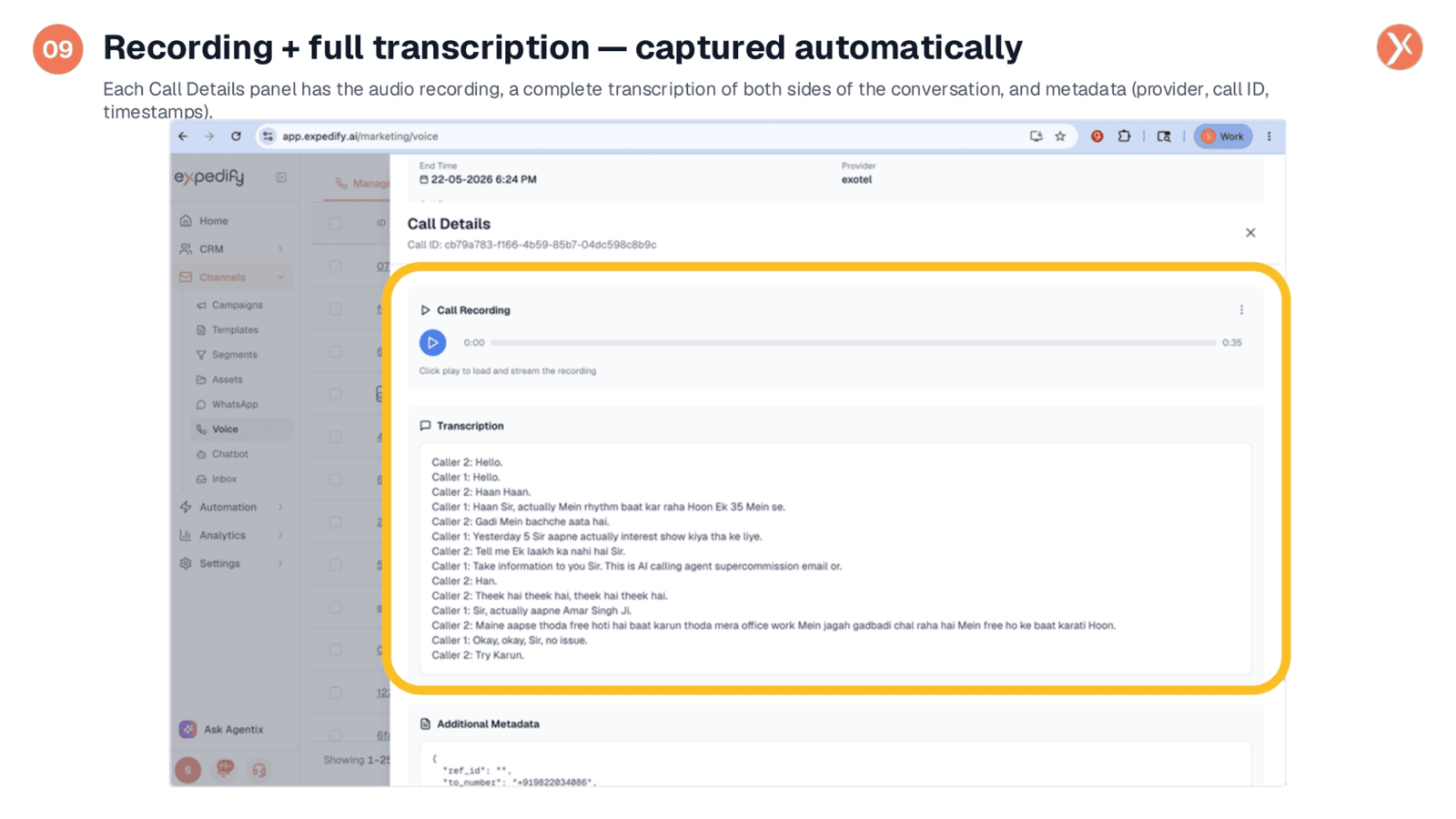Reload the browser page
Viewport: 1456px width, 819px height.
coord(236,136)
